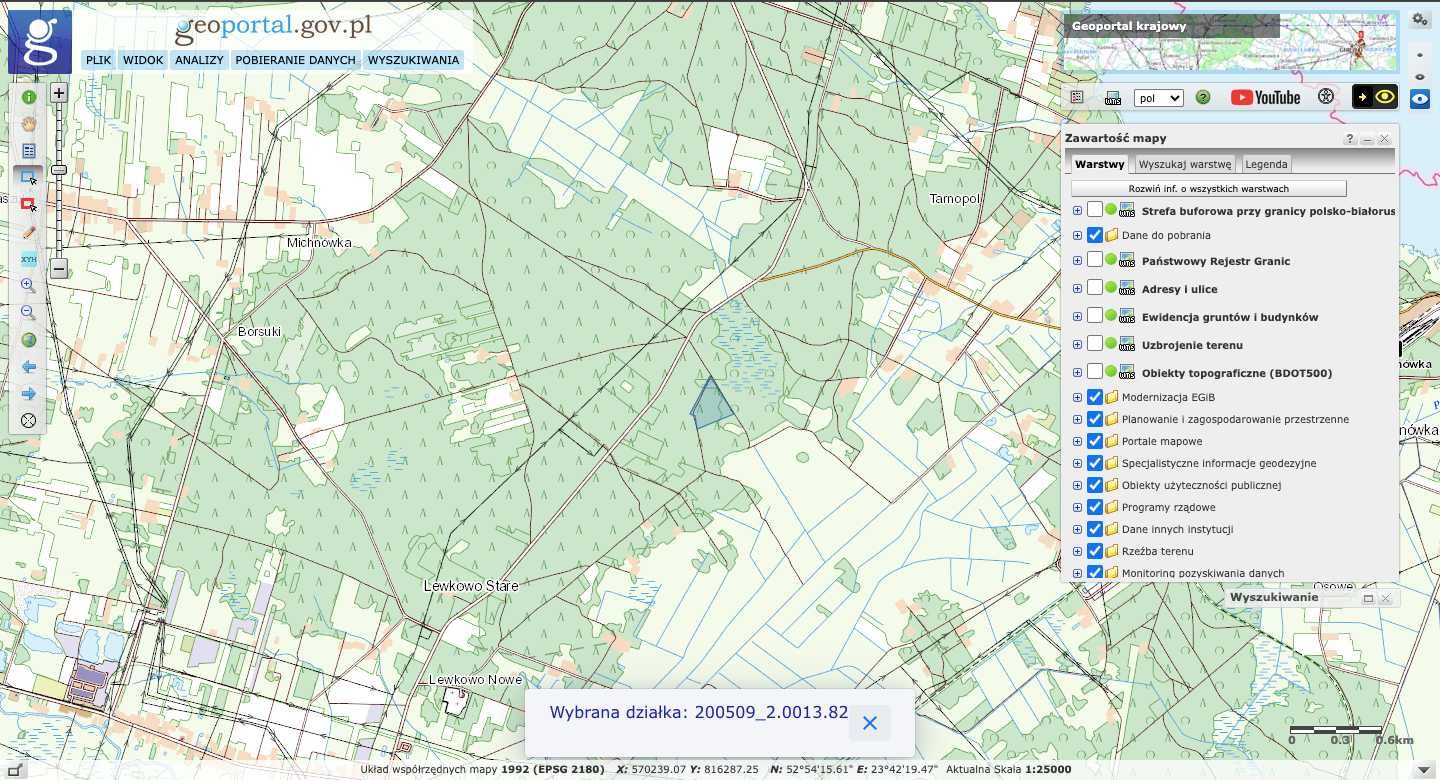Enable the Adresy i ulice layer checkbox
The width and height of the screenshot is (1440, 780).
pos(1095,288)
